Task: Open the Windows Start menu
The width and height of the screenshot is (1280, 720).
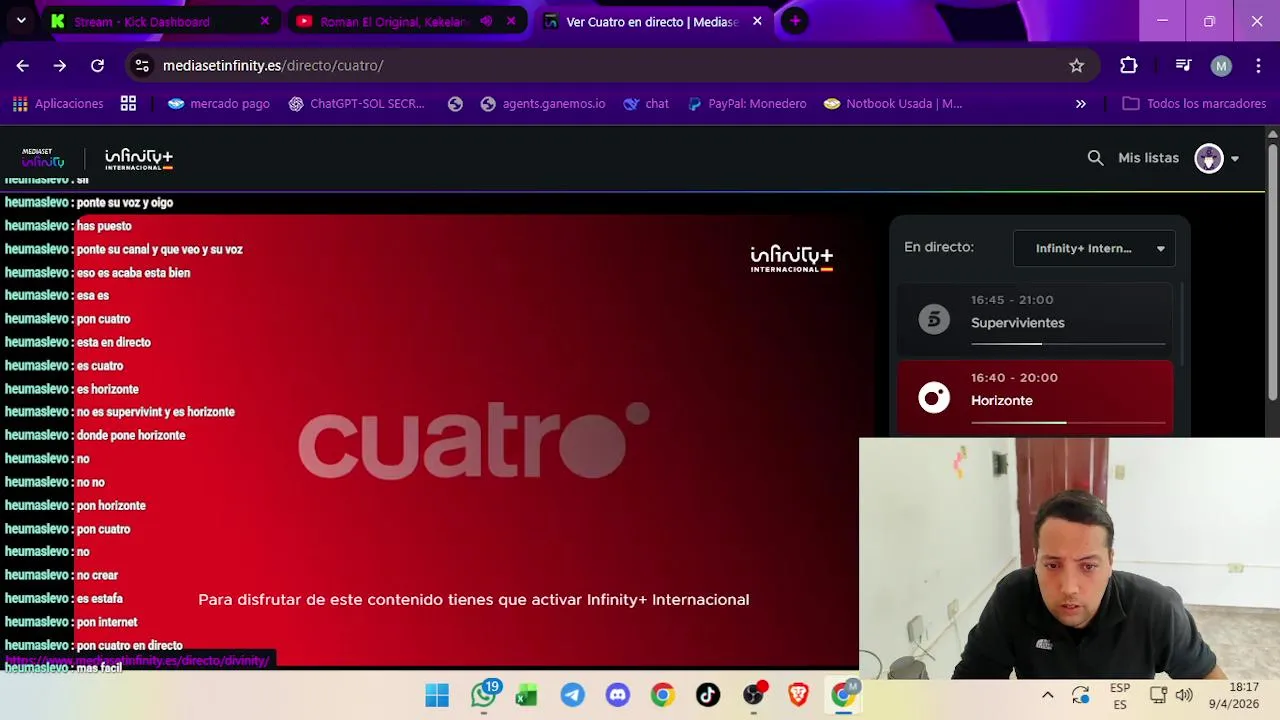Action: point(437,695)
